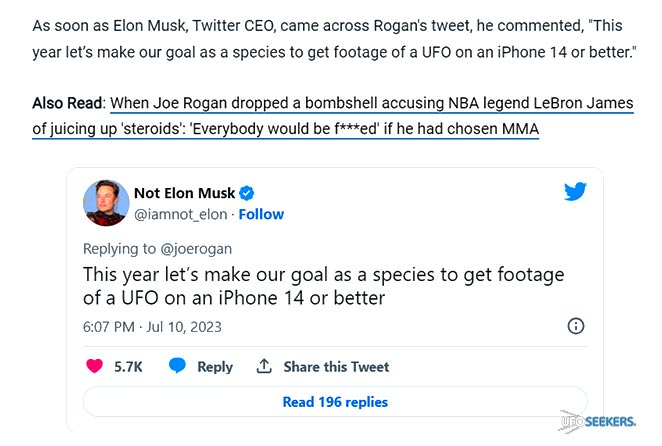Click the Twitter bird logo in the tweet
Image resolution: width=662 pixels, height=446 pixels.
point(574,192)
